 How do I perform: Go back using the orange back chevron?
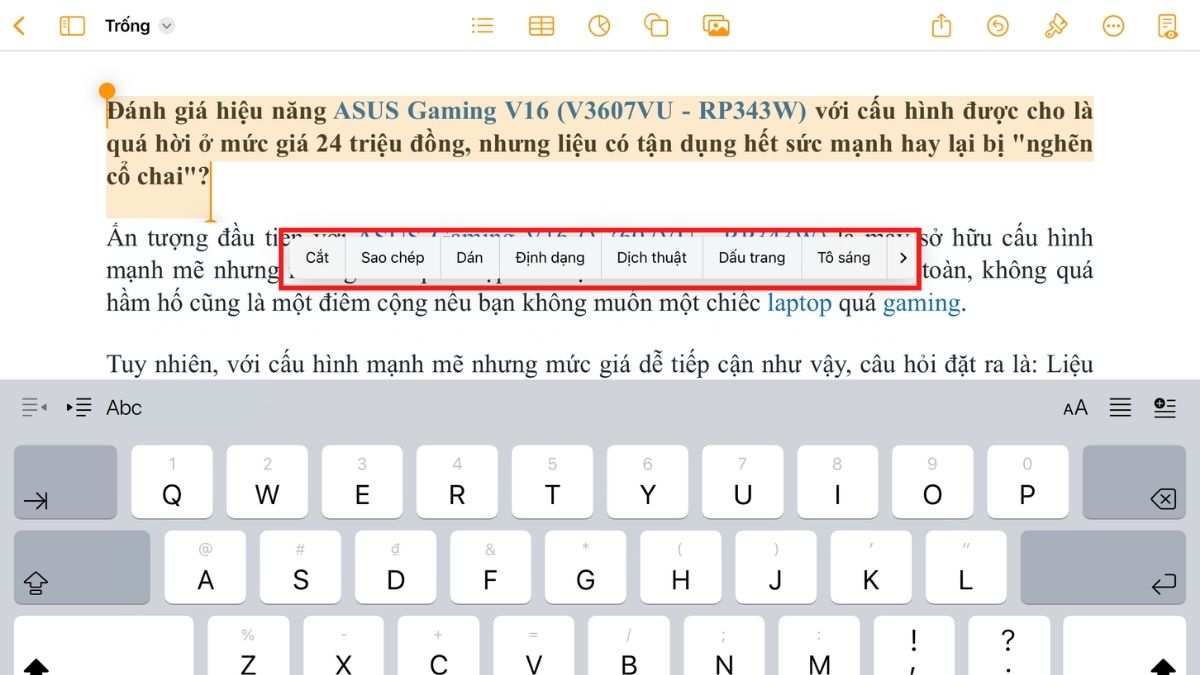pyautogui.click(x=20, y=26)
